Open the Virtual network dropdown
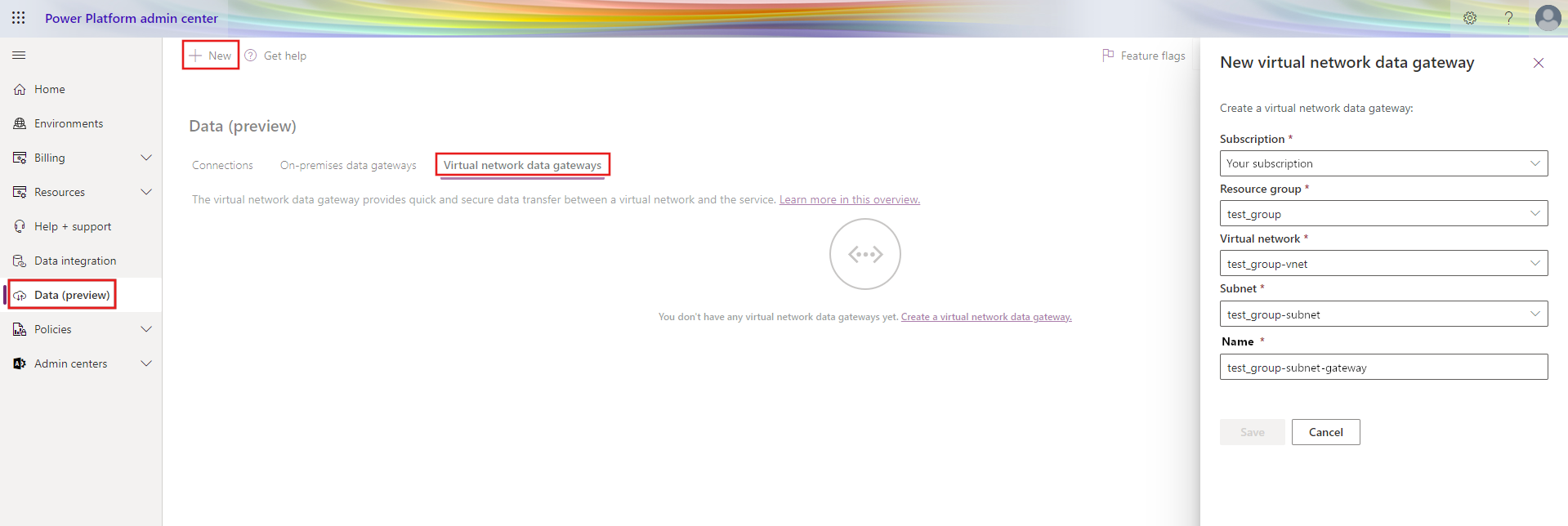 click(x=1383, y=264)
